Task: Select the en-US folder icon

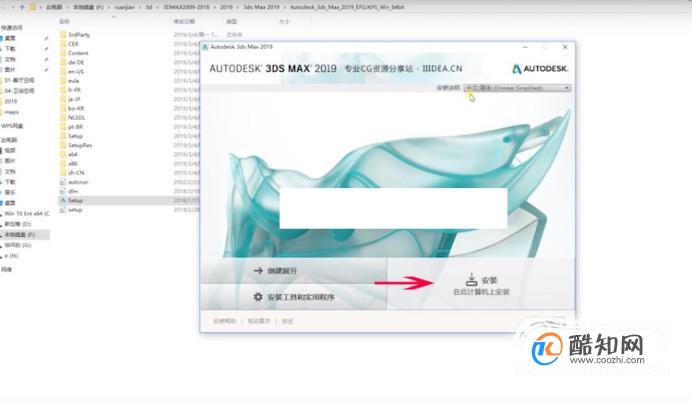Action: (x=63, y=72)
